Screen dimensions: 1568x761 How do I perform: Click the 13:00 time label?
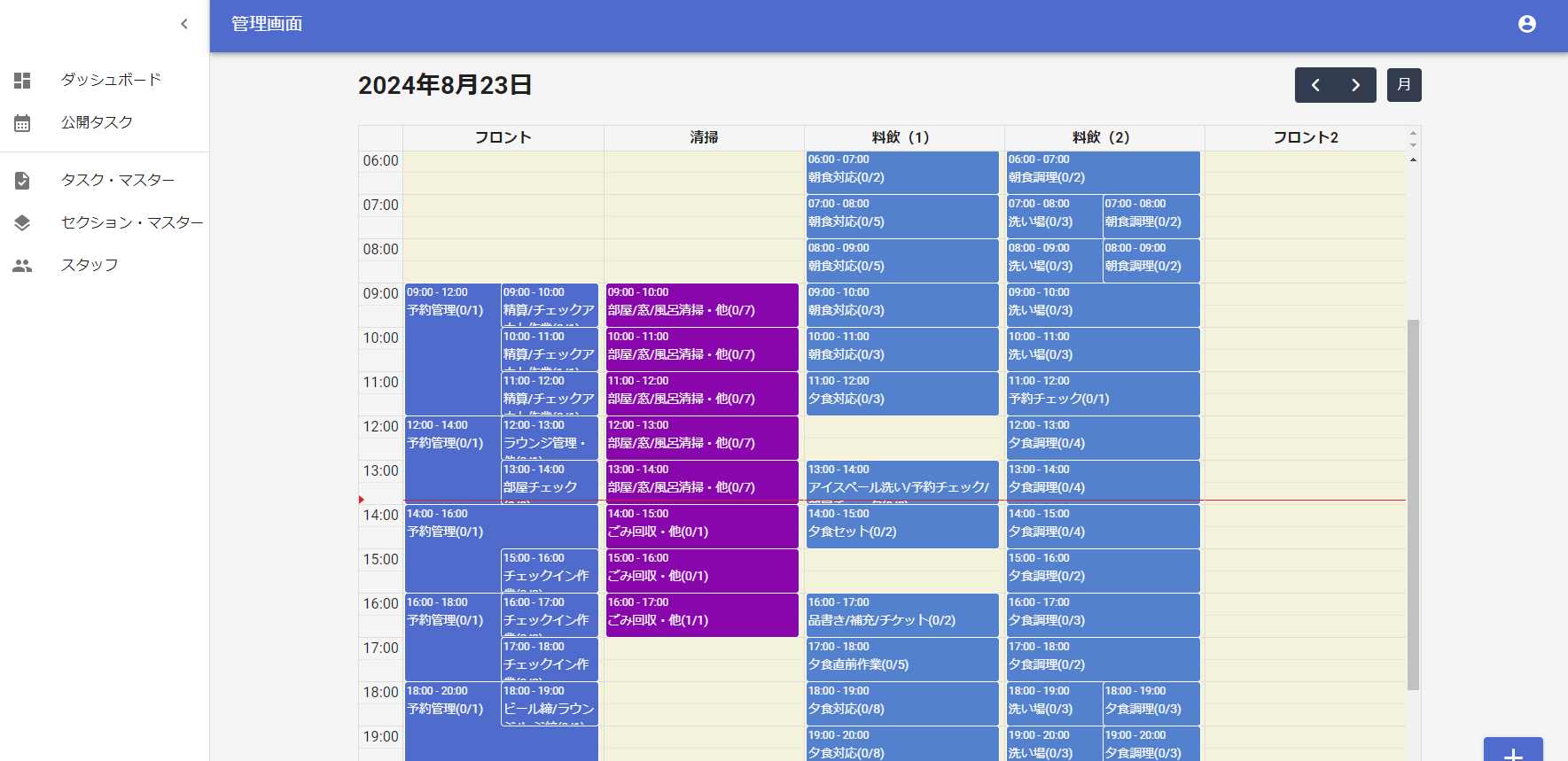380,470
